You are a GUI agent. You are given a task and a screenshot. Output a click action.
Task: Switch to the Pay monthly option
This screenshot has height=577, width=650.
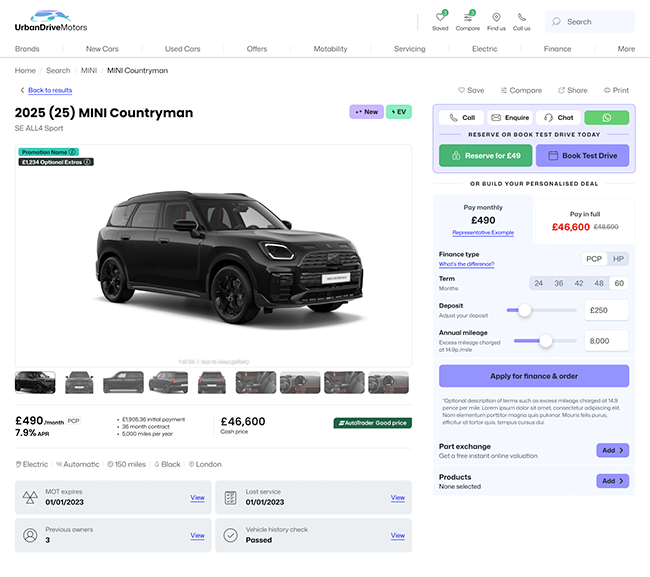[x=483, y=220]
